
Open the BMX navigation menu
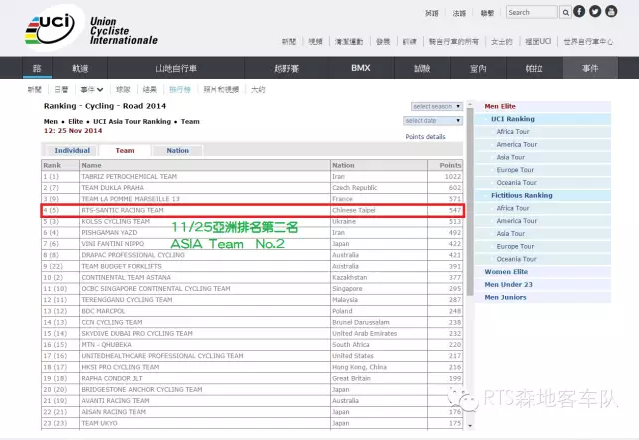tap(361, 68)
